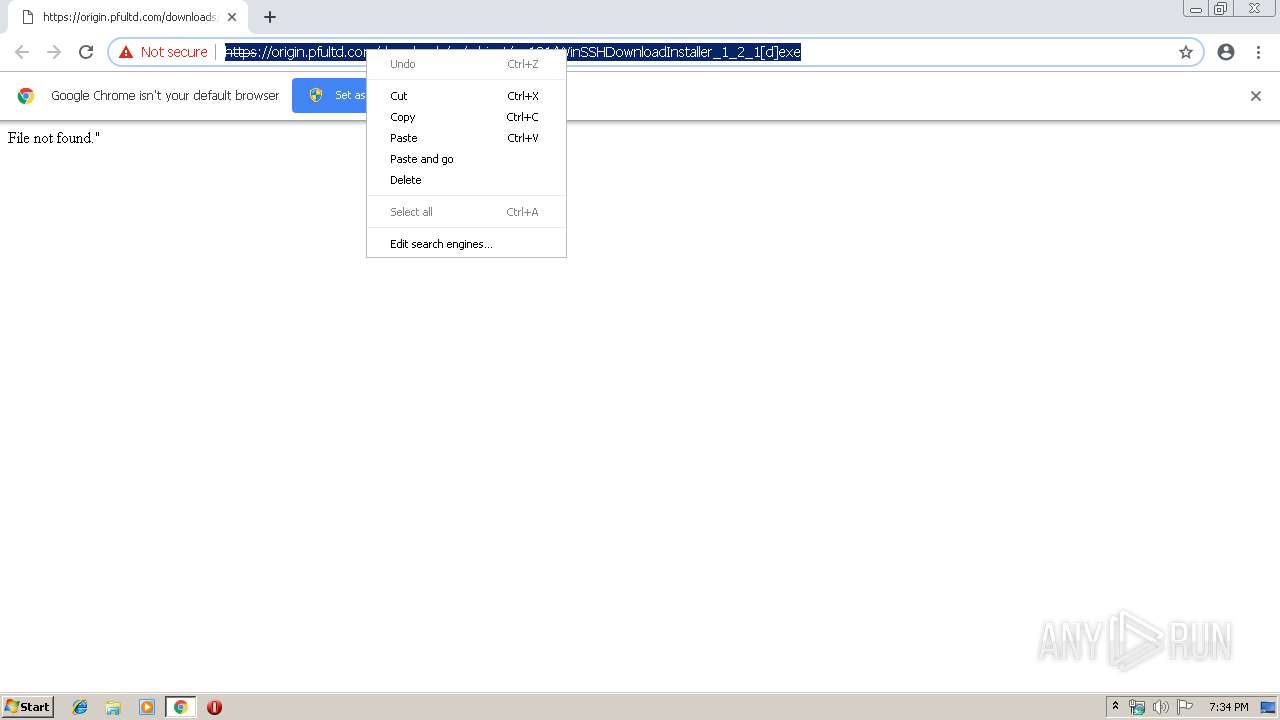Bookmark this page with the star icon

click(x=1186, y=52)
